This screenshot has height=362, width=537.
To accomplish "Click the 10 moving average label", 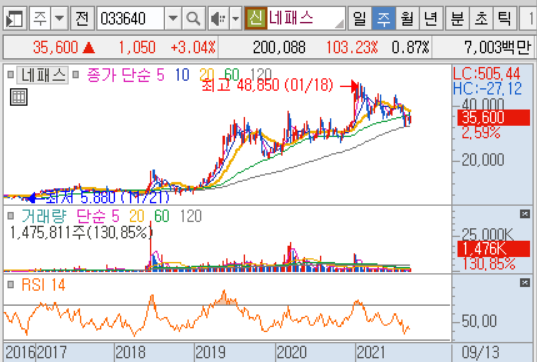I will coord(182,75).
